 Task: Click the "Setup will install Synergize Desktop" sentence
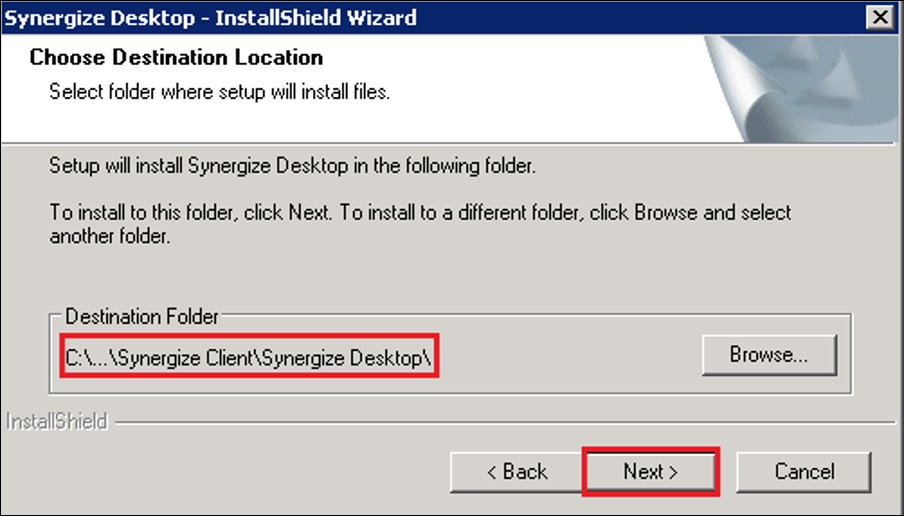292,166
